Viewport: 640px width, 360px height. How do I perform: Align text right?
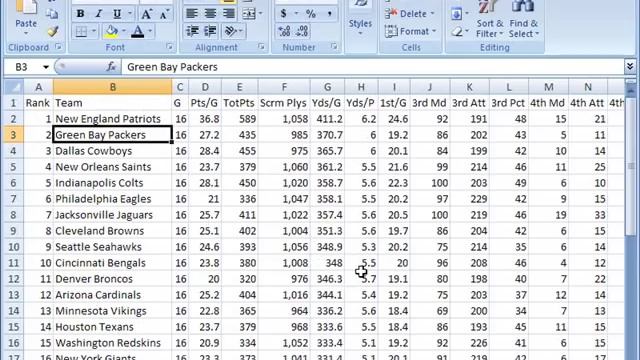229,14
